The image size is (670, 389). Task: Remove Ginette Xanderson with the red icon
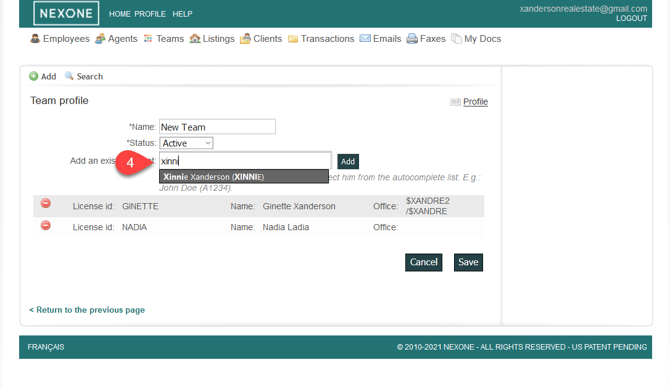click(x=46, y=203)
